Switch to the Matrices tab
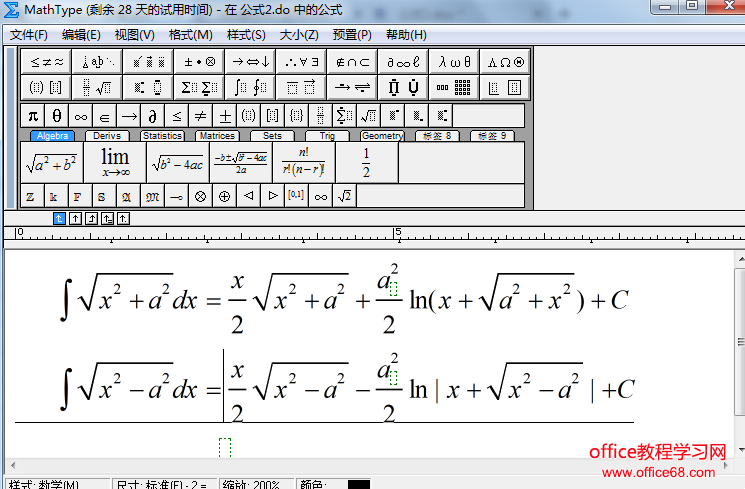Image resolution: width=745 pixels, height=489 pixels. [216, 136]
